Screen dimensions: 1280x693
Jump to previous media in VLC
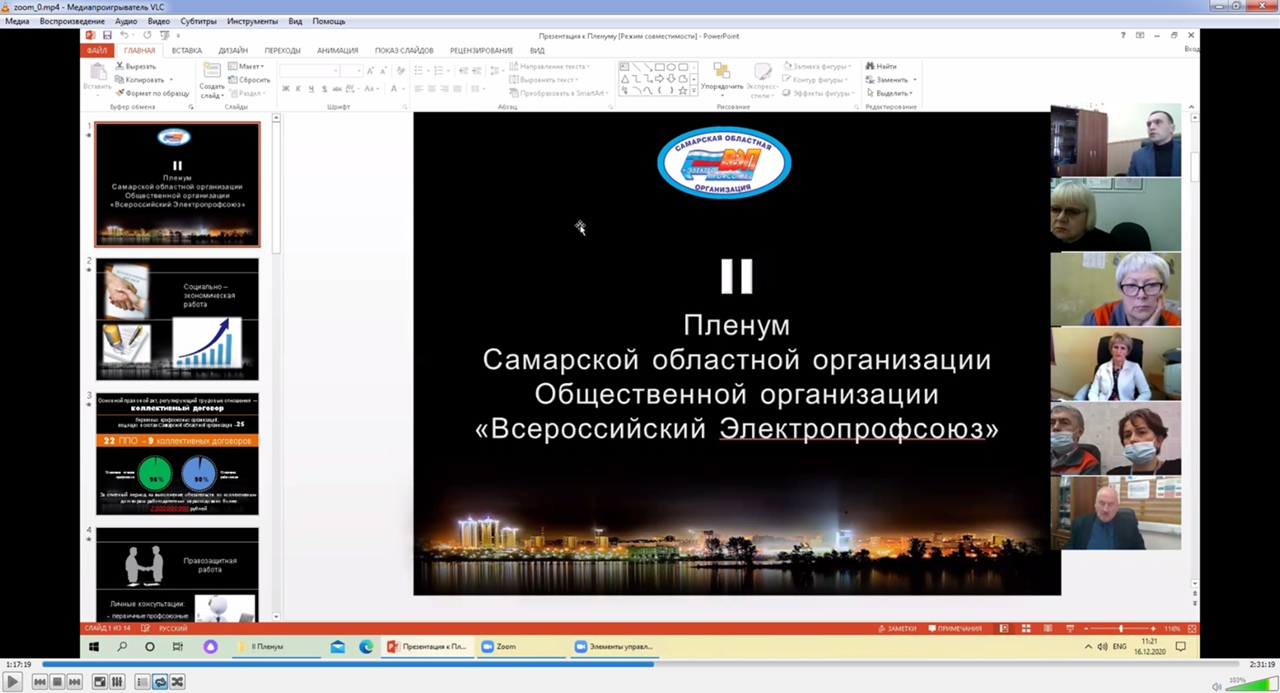[x=39, y=682]
